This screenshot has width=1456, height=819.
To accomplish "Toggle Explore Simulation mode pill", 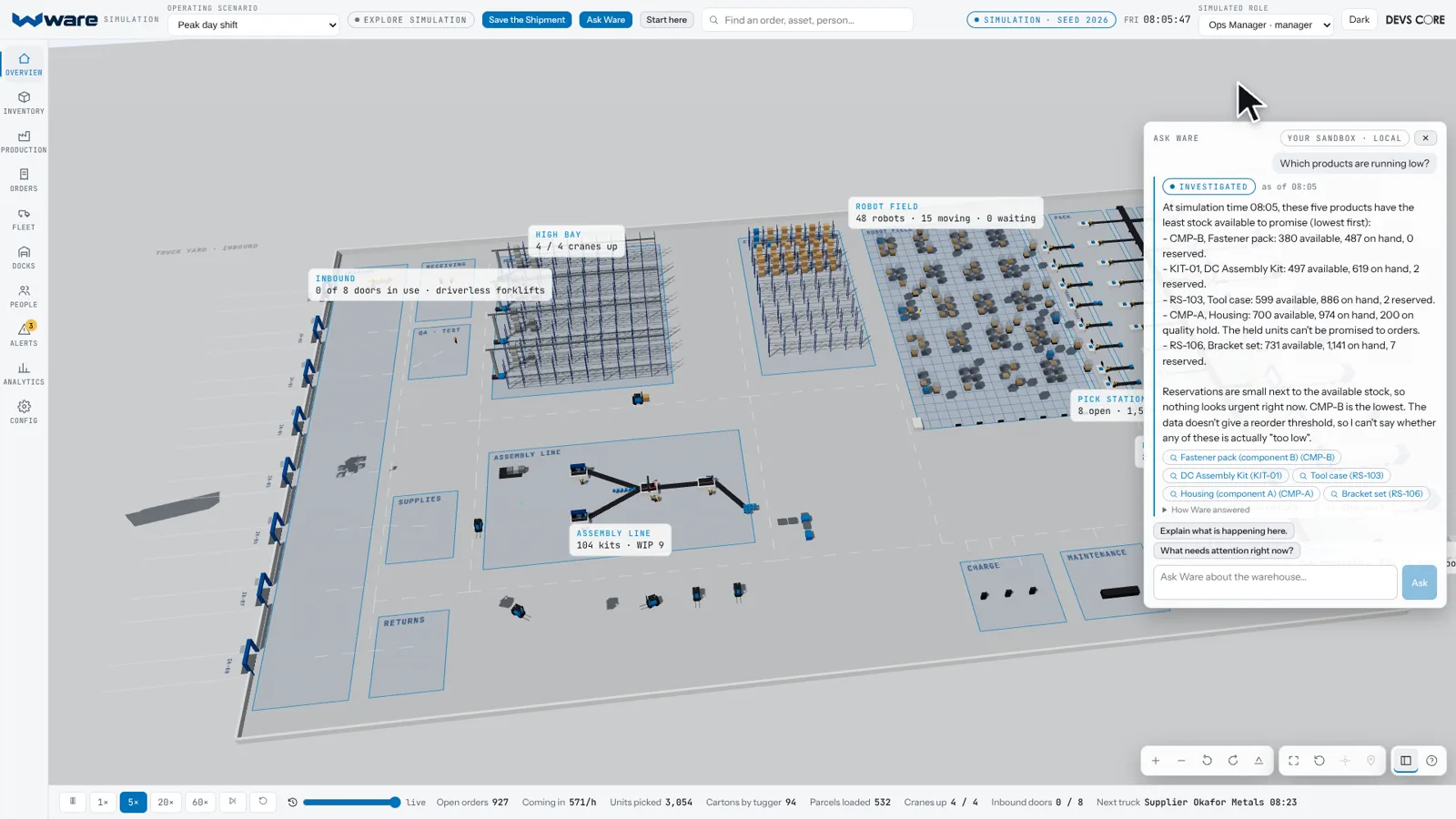I will [x=410, y=20].
